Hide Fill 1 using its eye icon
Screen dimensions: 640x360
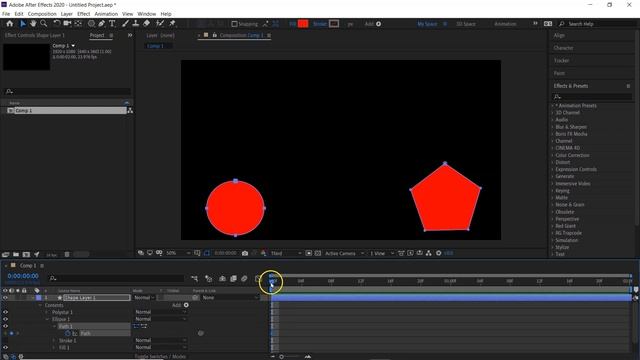point(5,347)
